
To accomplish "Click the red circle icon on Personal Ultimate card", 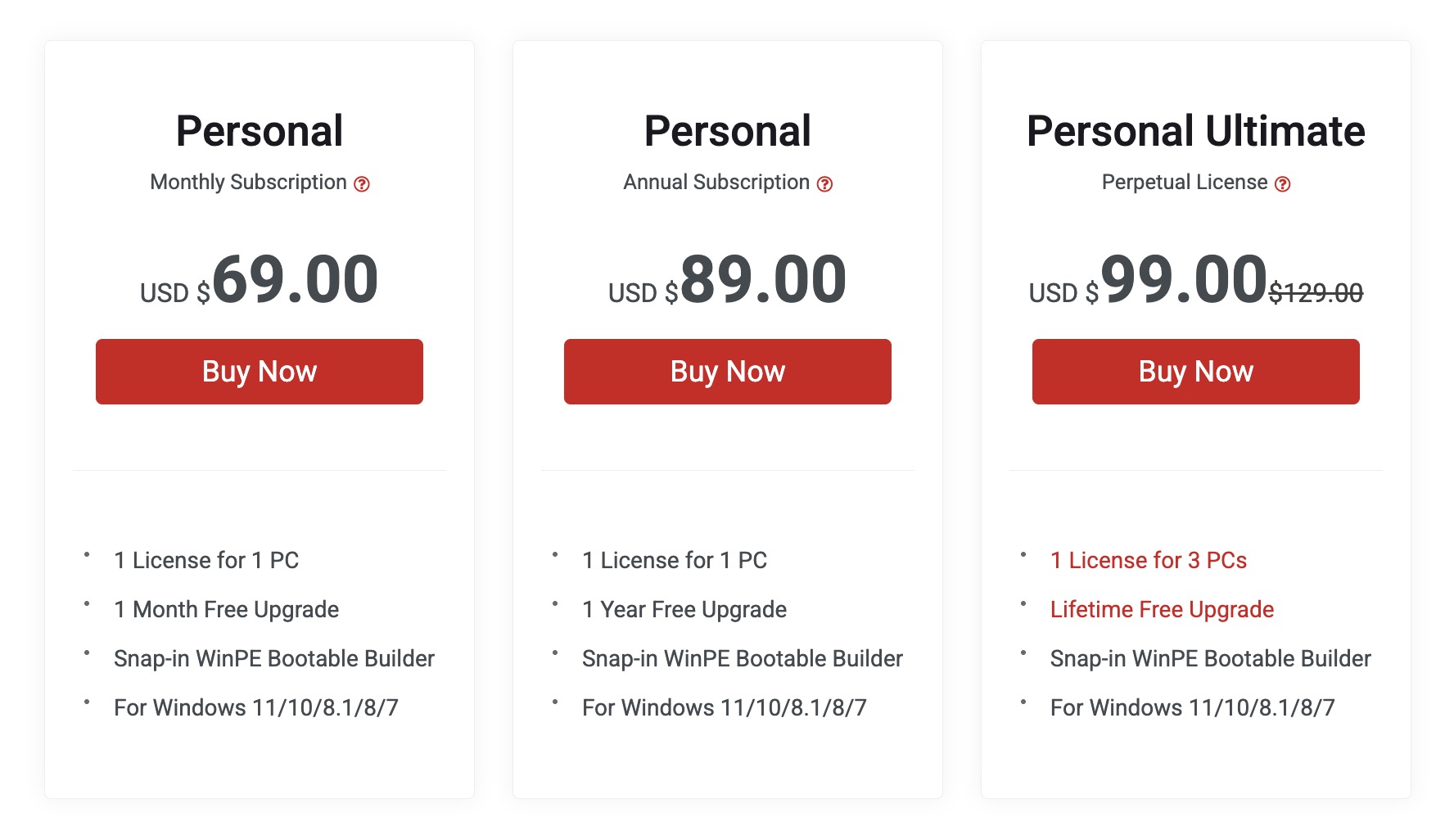I will pos(1284,183).
